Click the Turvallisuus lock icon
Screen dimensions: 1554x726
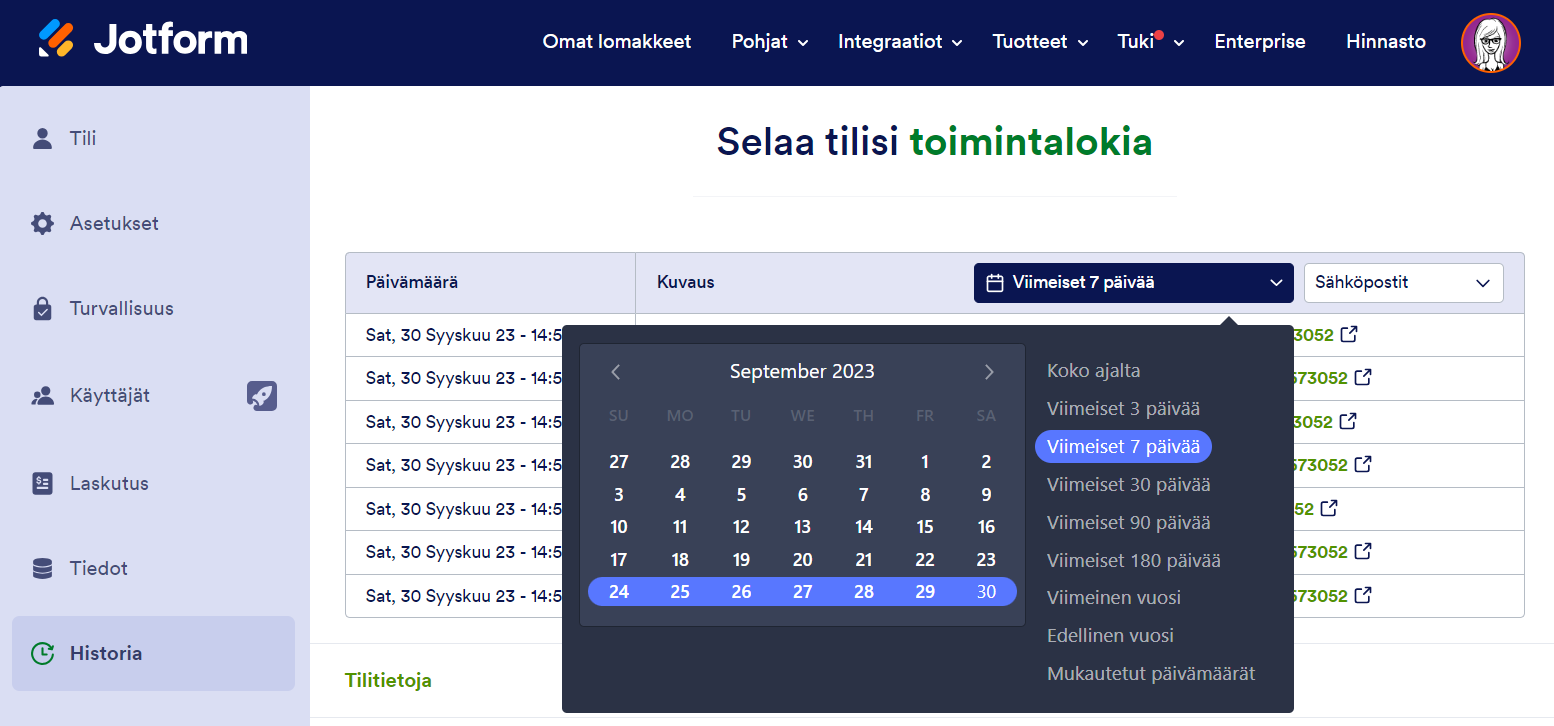[x=42, y=309]
